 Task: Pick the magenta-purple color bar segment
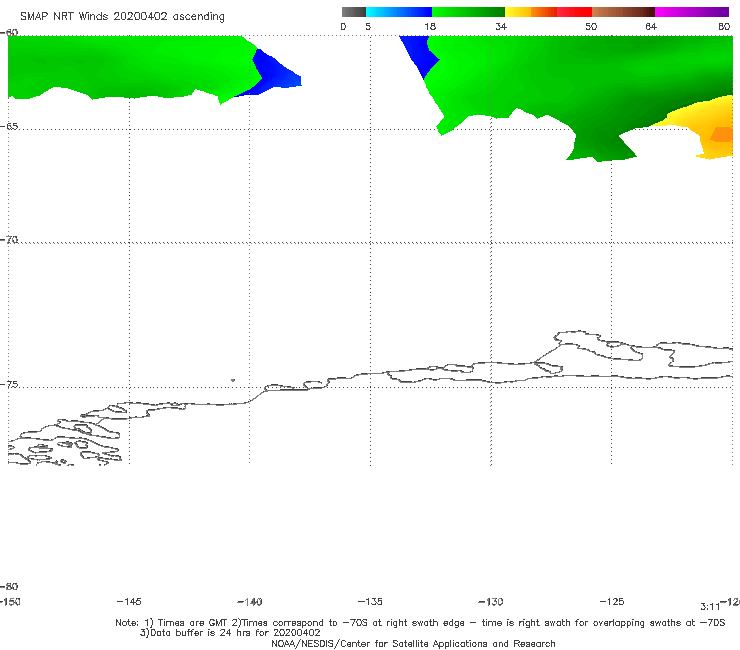(692, 12)
